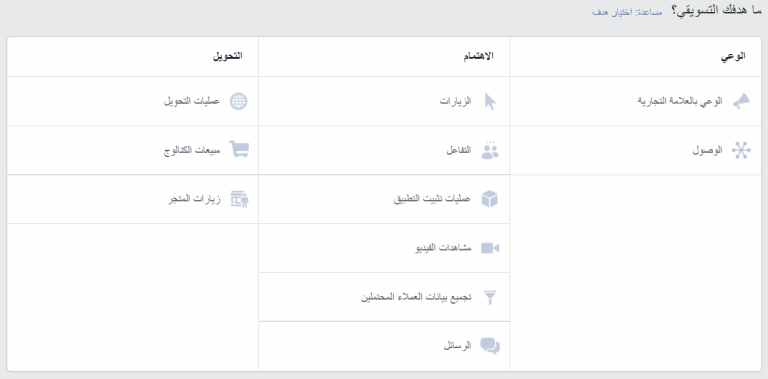Click the 'الوعي' column header
Viewport: 768px width, 379px height.
pyautogui.click(x=733, y=56)
